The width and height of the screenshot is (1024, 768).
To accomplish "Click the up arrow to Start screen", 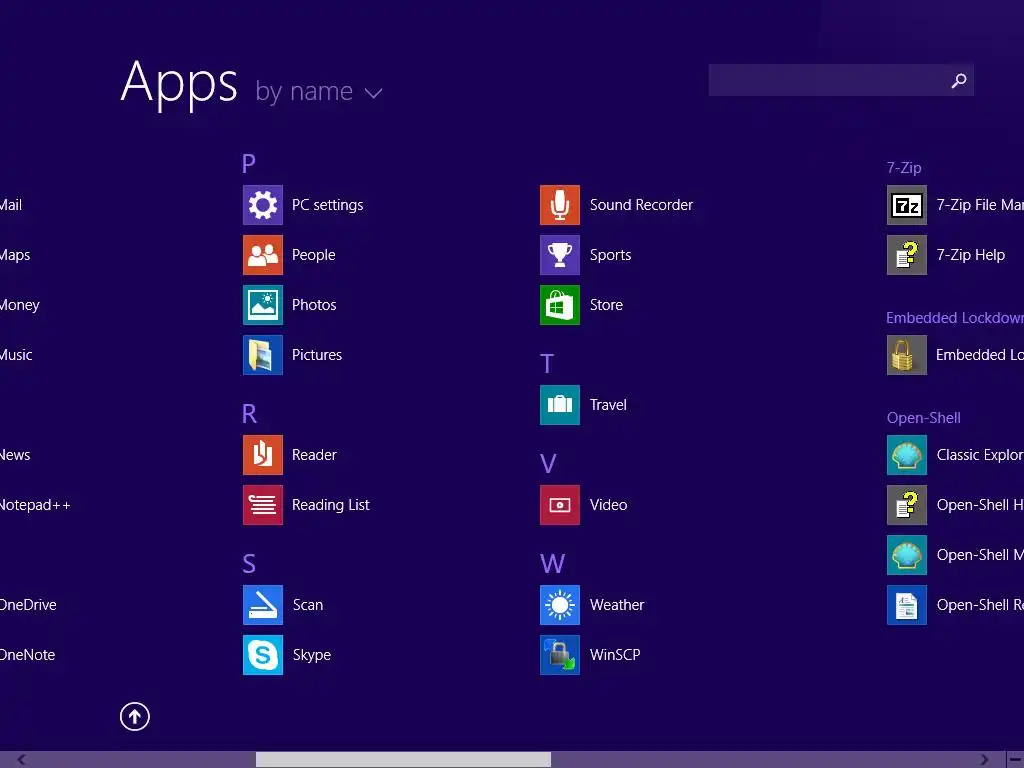I will (135, 716).
